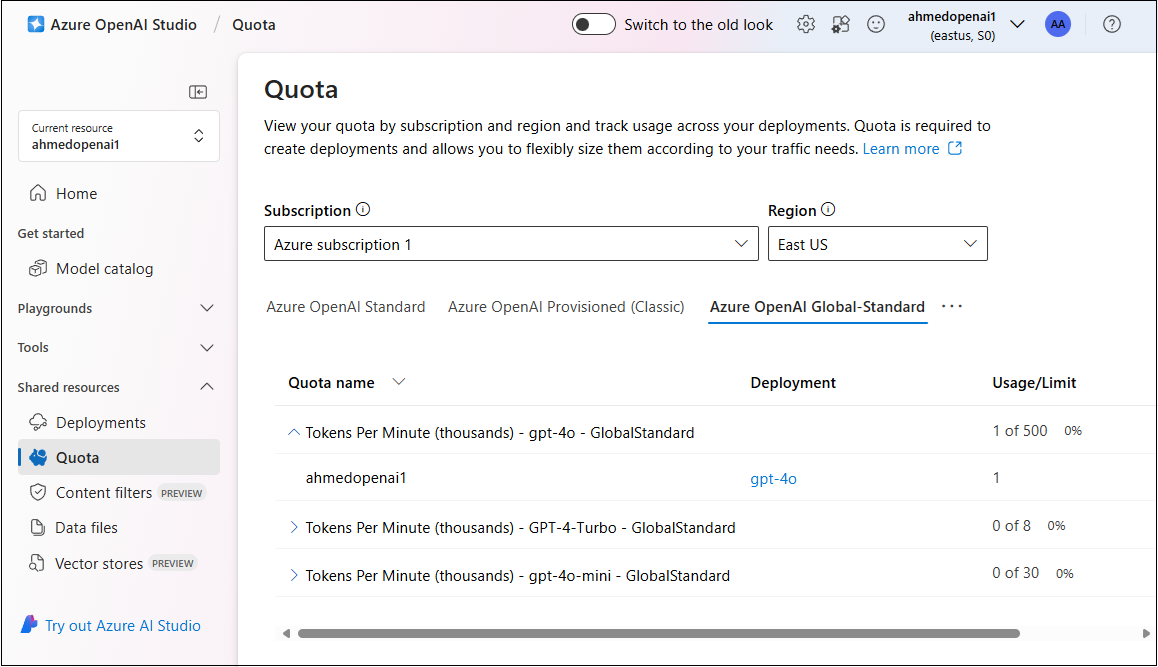The width and height of the screenshot is (1158, 667).
Task: Click the Learn more link
Action: coord(901,149)
